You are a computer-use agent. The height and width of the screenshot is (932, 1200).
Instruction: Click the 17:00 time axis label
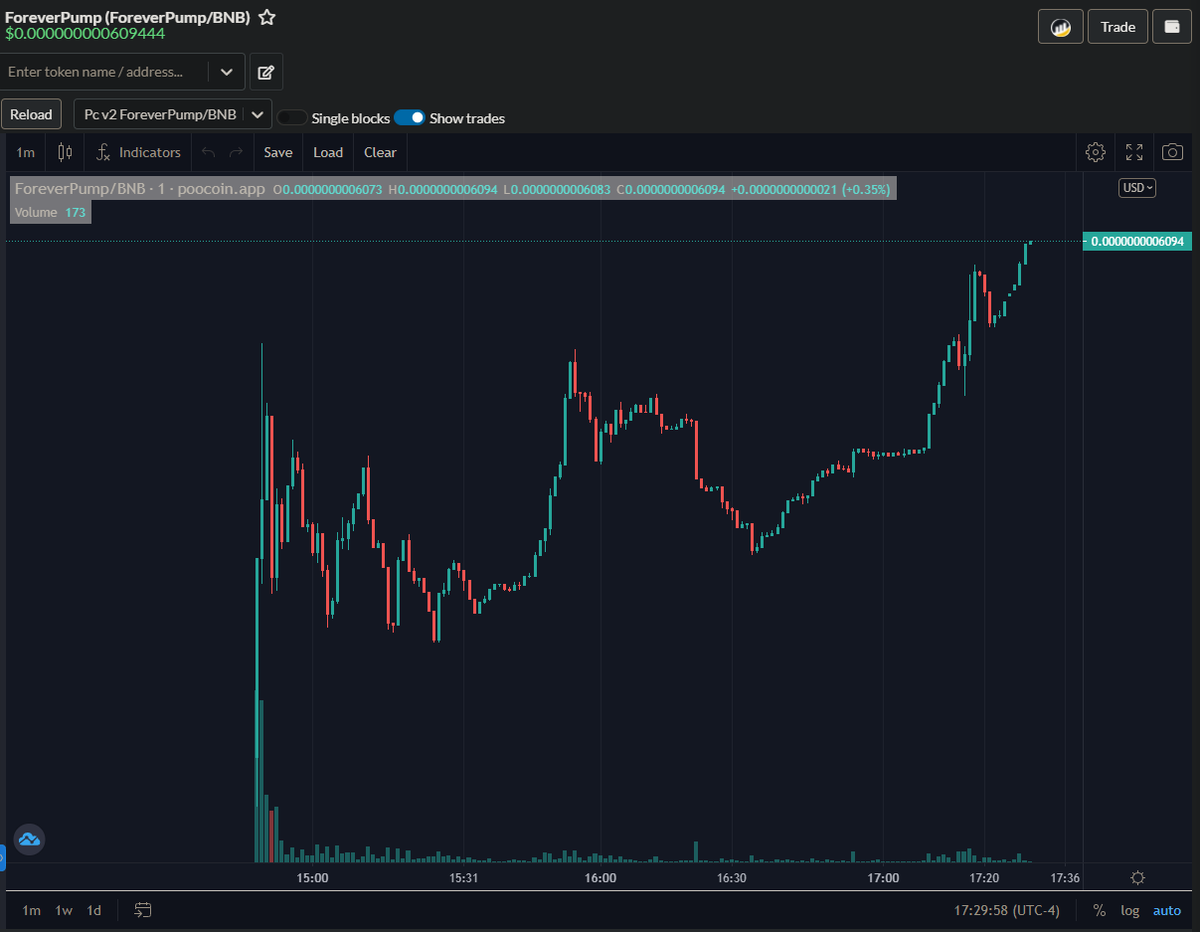click(x=883, y=878)
